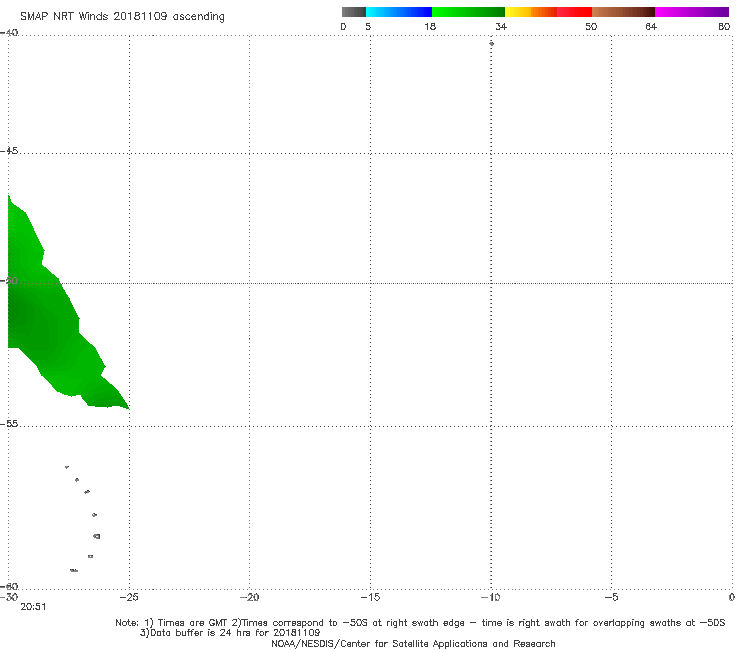Click the color bar label '5'
Viewport: 740px width, 650px height.
point(368,26)
